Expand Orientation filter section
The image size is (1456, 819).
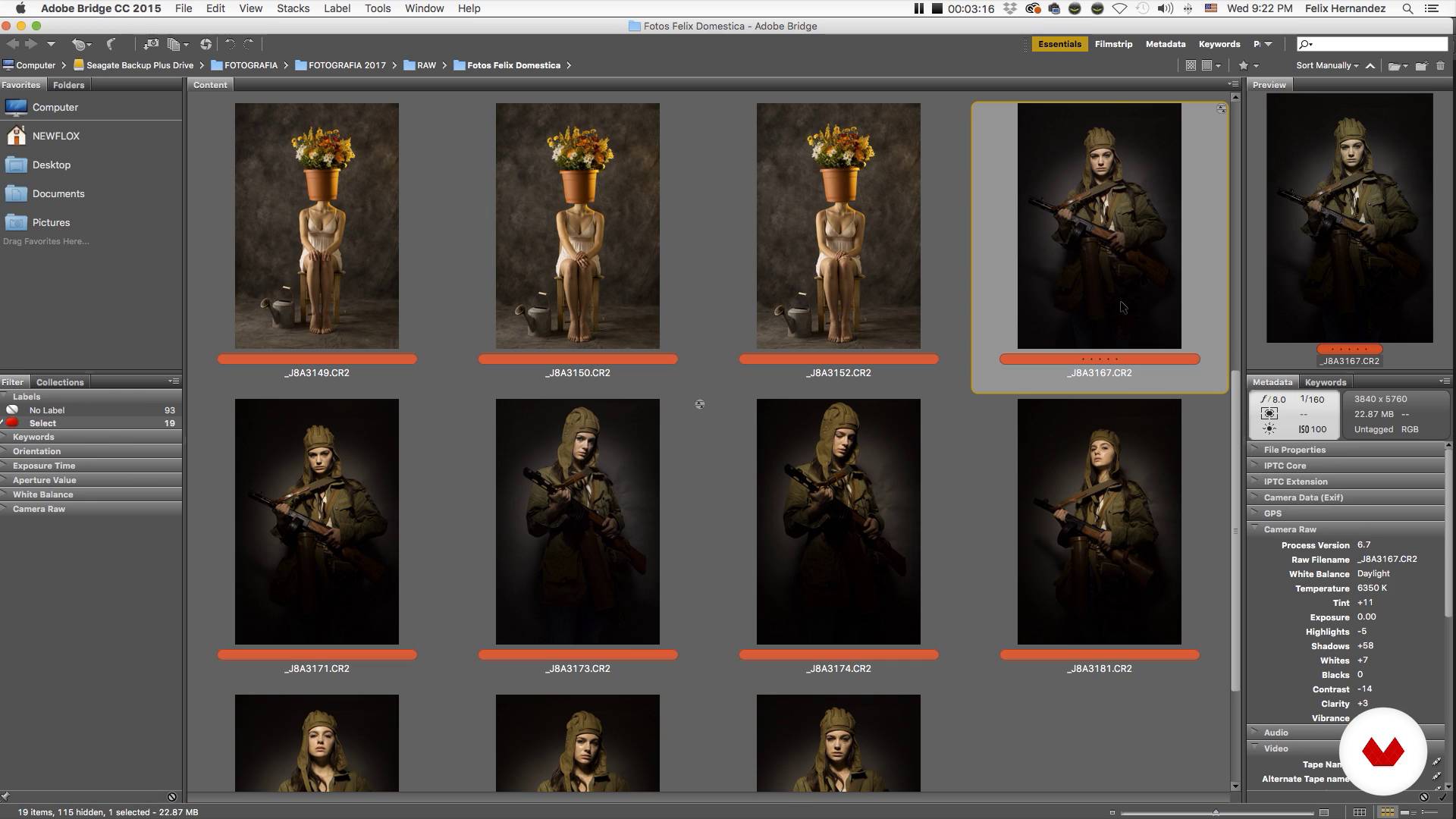click(x=91, y=451)
